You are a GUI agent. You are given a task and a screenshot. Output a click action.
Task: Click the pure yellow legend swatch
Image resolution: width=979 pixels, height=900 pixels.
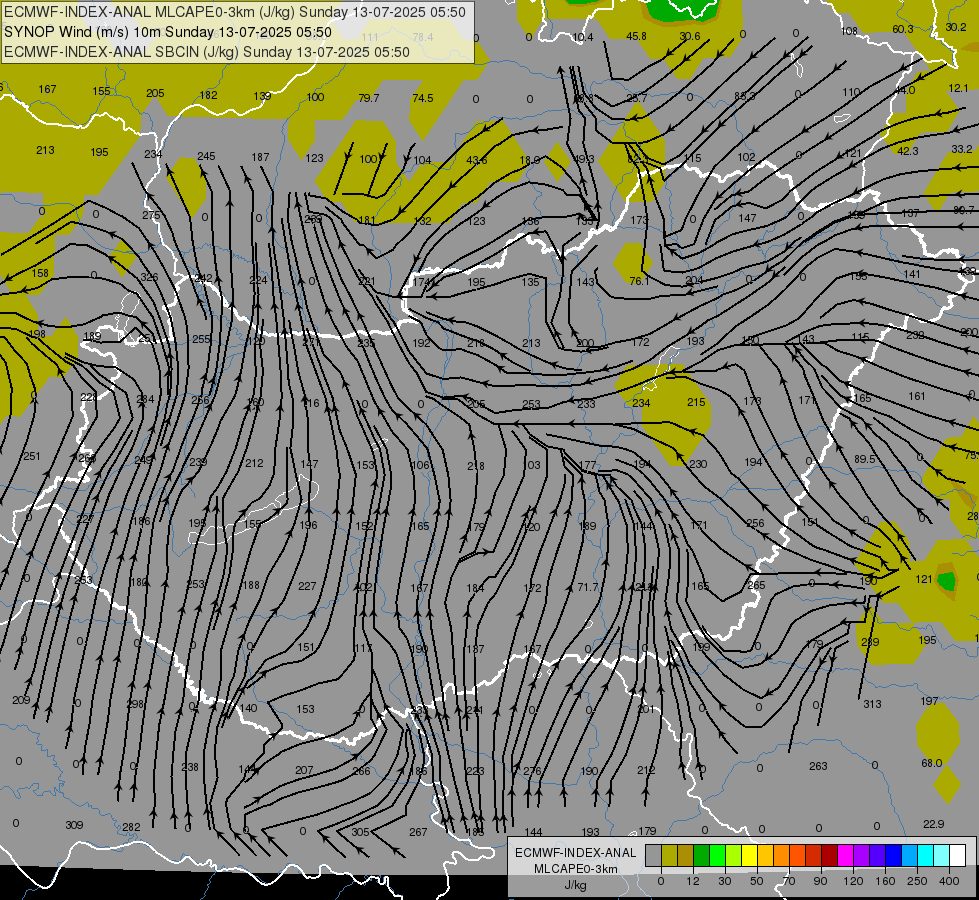pyautogui.click(x=749, y=856)
